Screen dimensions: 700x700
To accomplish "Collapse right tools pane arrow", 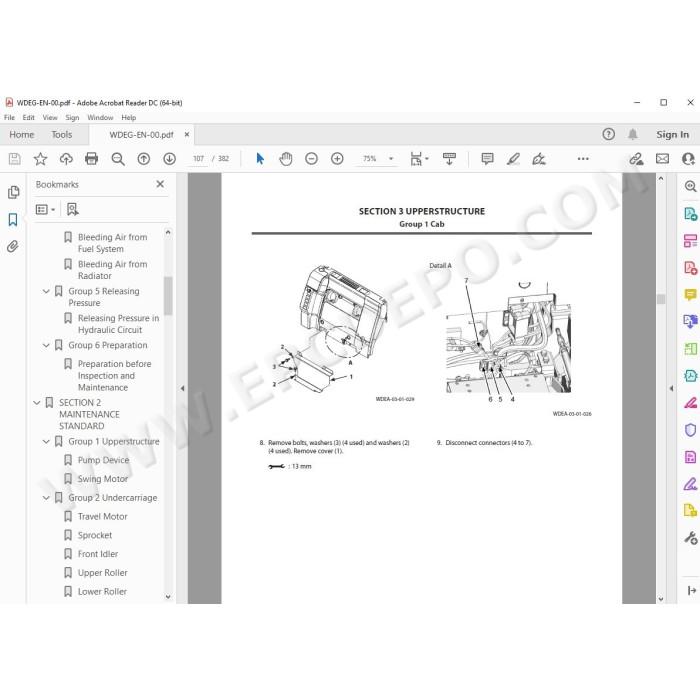I will pos(671,388).
